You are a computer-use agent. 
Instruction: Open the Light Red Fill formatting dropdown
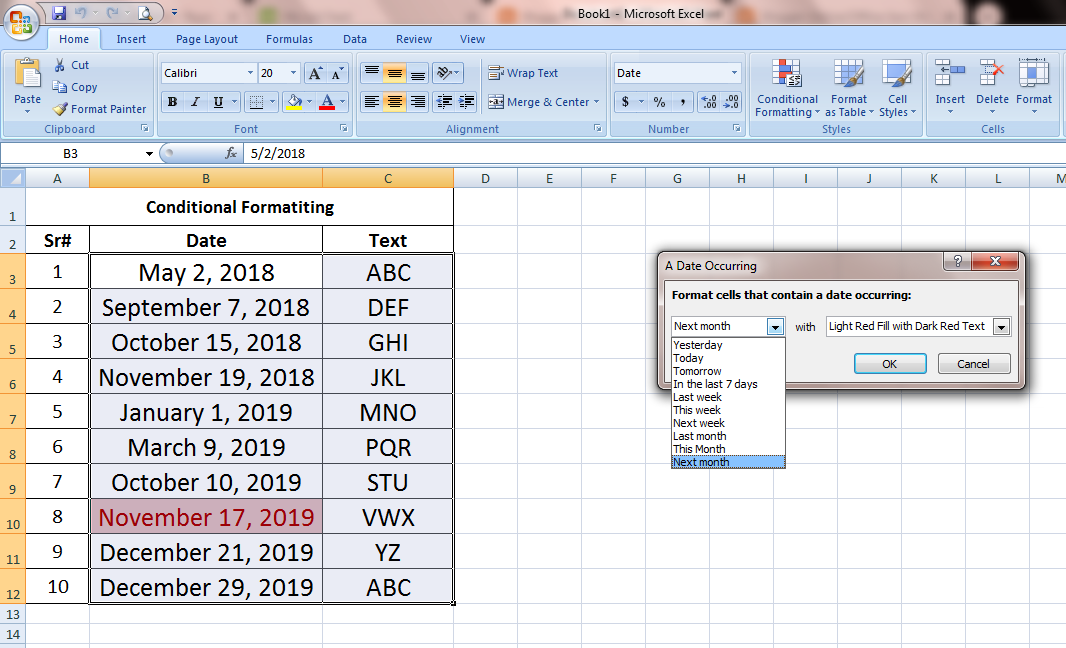tap(1002, 326)
